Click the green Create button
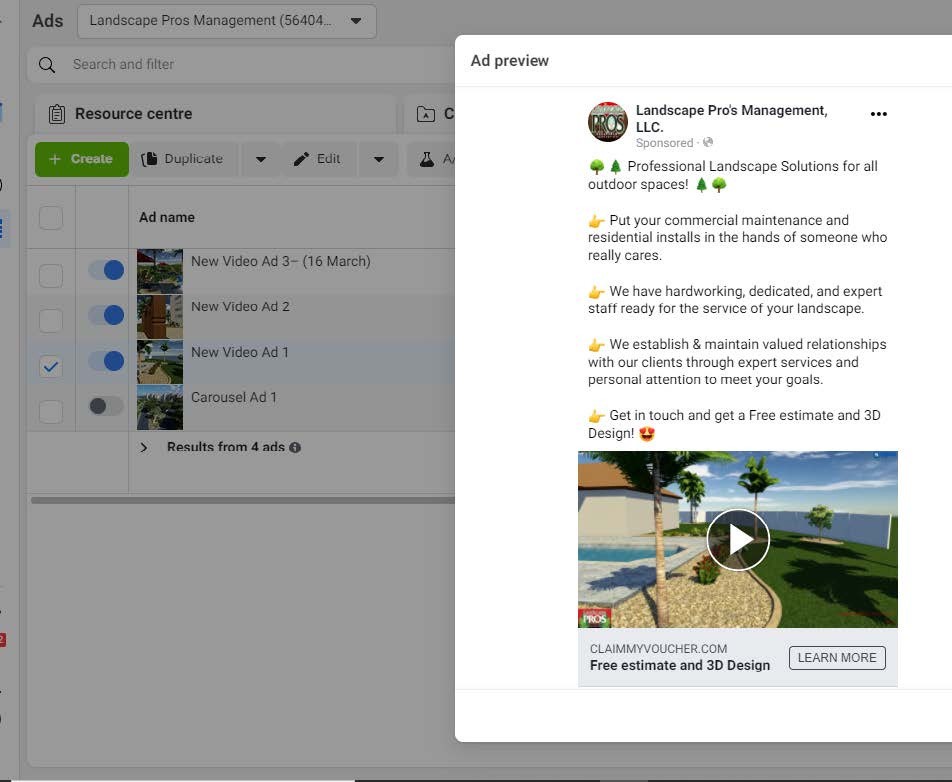 click(81, 159)
